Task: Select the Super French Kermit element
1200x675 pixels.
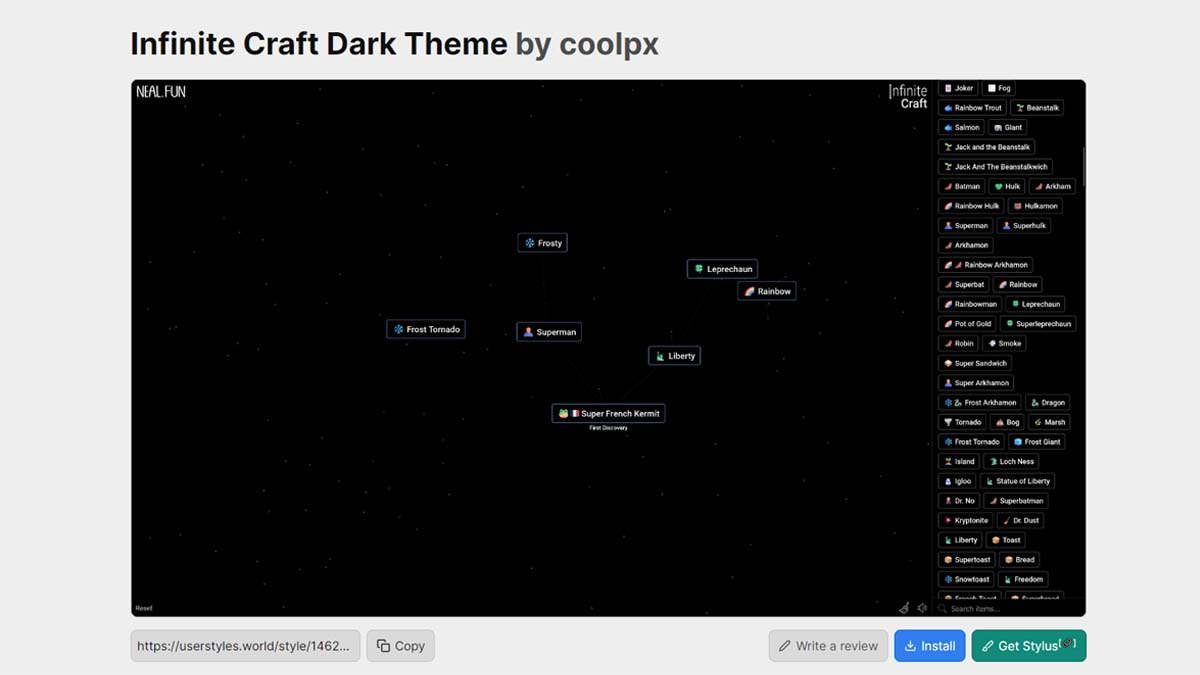Action: pyautogui.click(x=608, y=413)
